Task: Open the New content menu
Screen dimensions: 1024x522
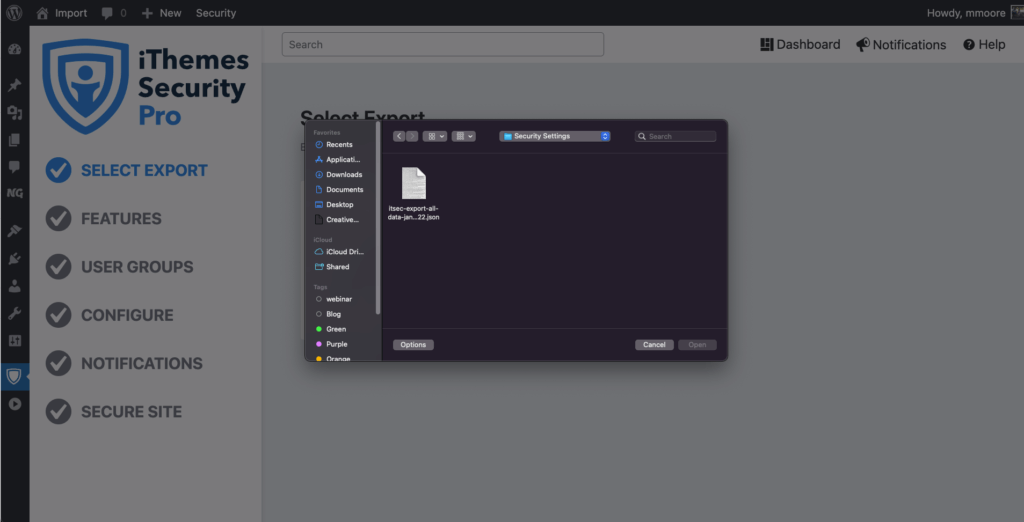Action: click(x=162, y=13)
